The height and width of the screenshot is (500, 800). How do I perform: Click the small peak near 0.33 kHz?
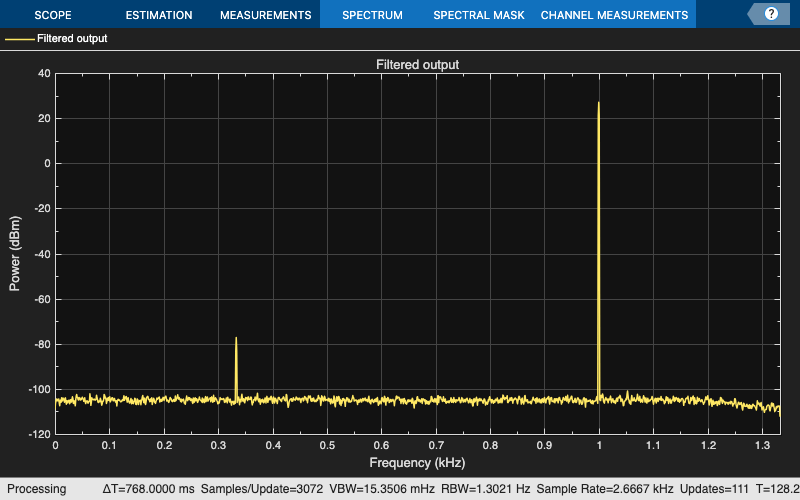[x=236, y=338]
